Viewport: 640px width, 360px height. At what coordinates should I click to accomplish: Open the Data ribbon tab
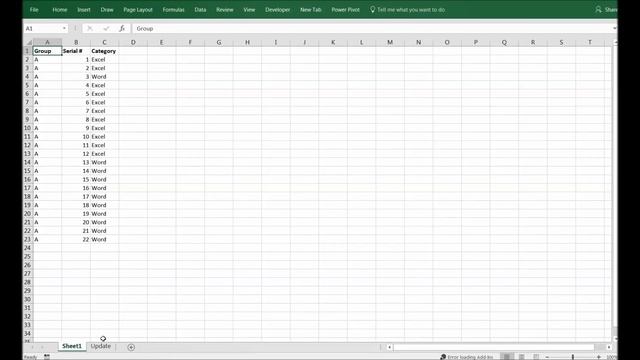200,9
